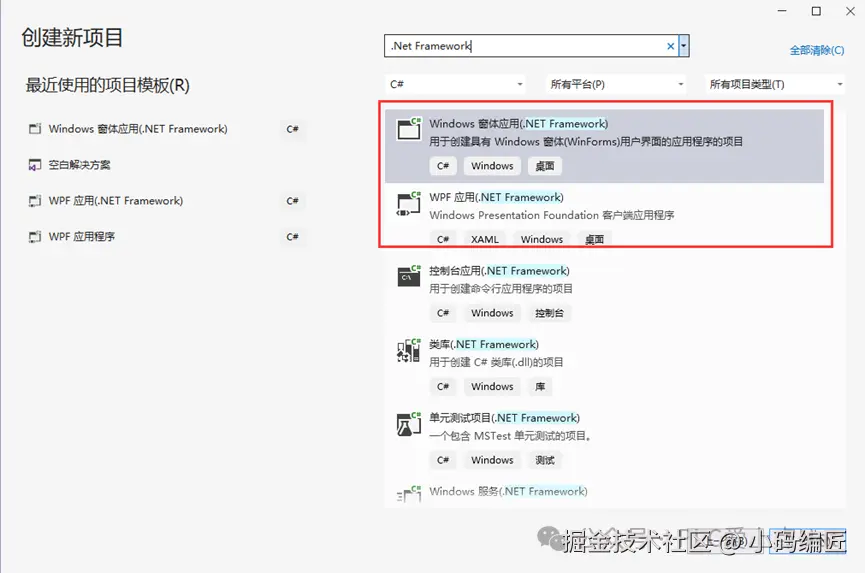Open the 所有平台(P) platform filter dropdown

[616, 84]
